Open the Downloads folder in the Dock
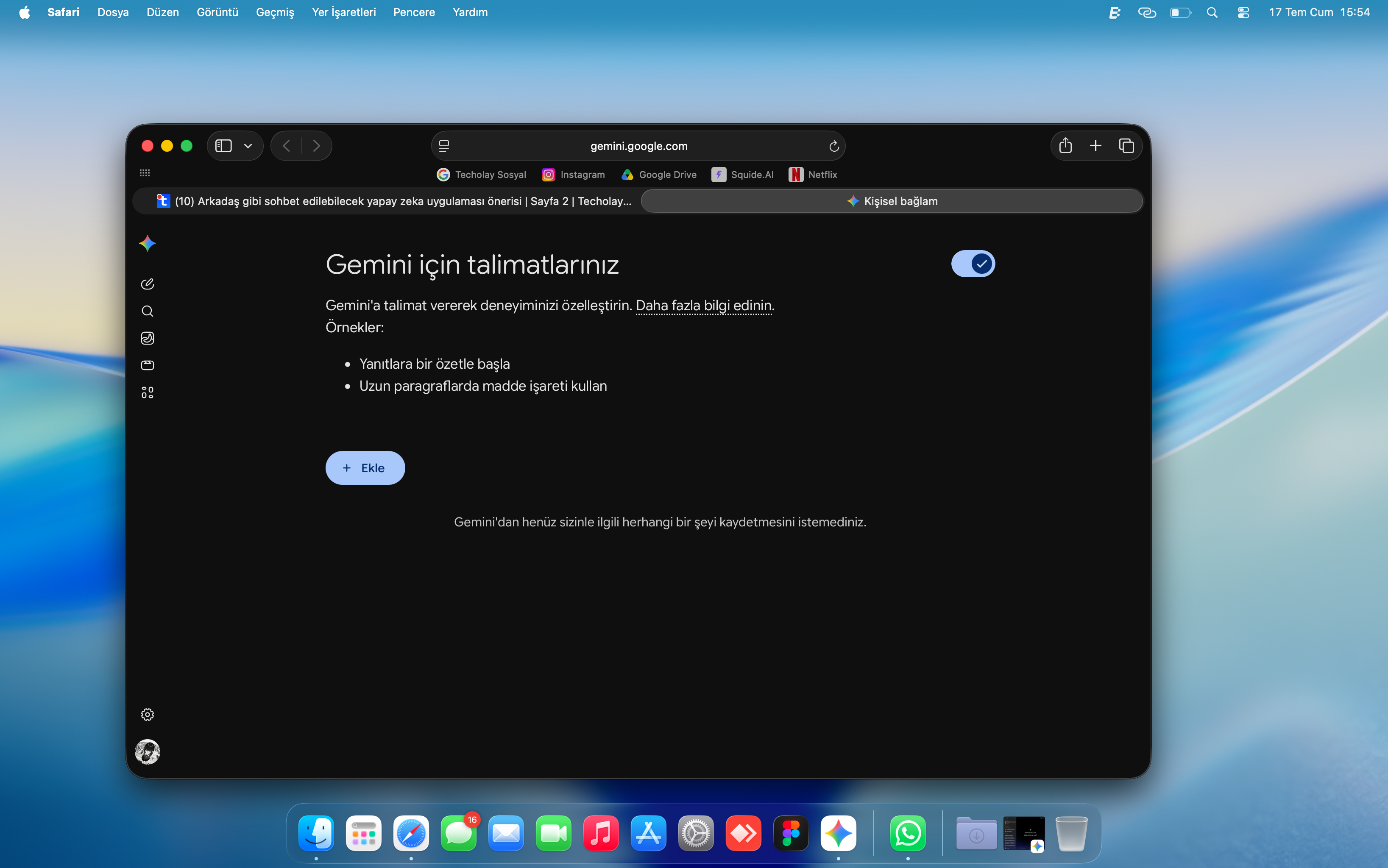Screen dimensions: 1388x868 tap(976, 833)
